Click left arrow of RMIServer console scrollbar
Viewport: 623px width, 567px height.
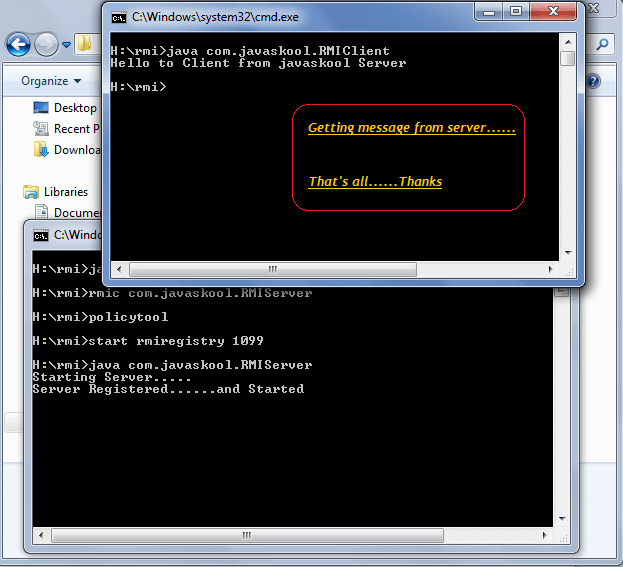pos(40,537)
